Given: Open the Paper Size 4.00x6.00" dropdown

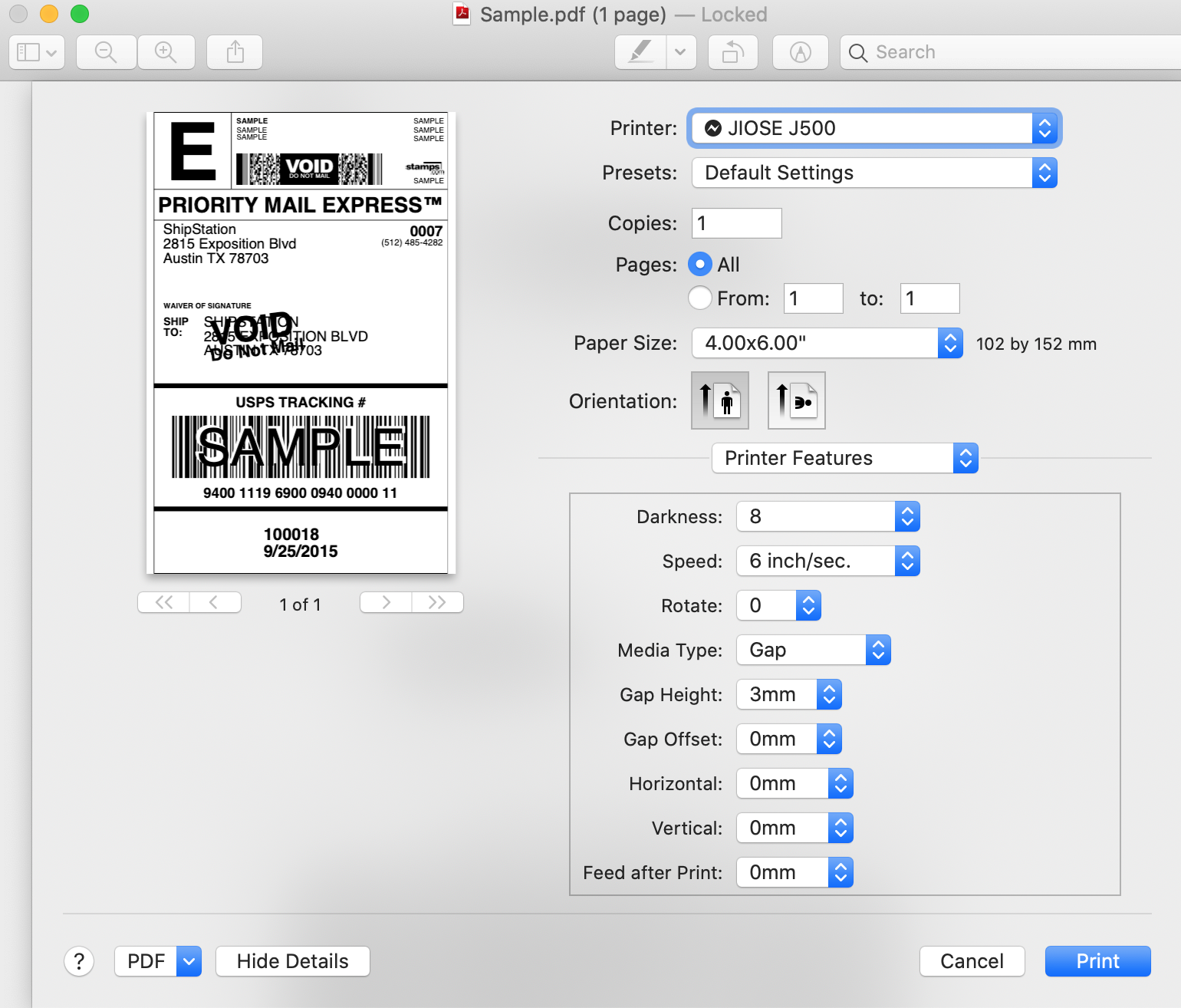Looking at the screenshot, I should [x=827, y=343].
